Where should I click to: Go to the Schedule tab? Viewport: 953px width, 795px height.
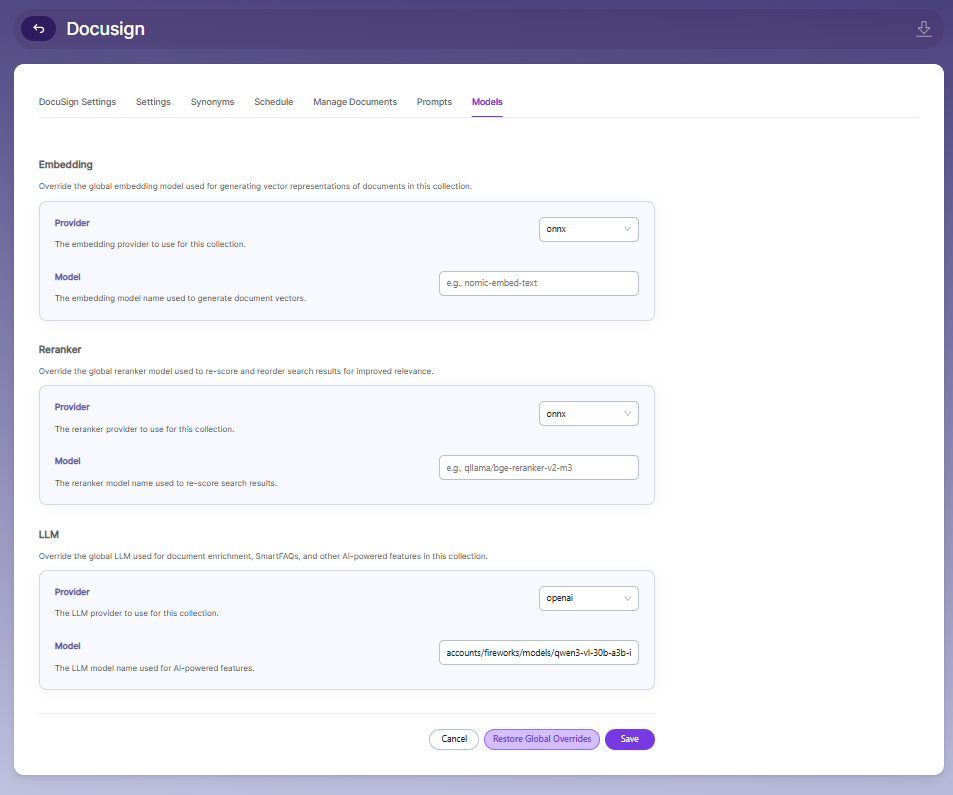coord(274,102)
